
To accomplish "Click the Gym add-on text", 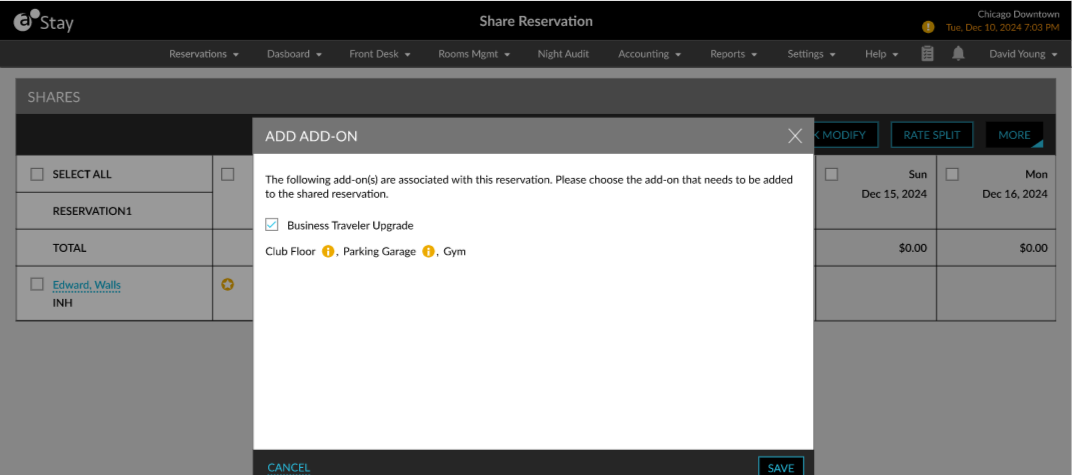I will click(455, 252).
